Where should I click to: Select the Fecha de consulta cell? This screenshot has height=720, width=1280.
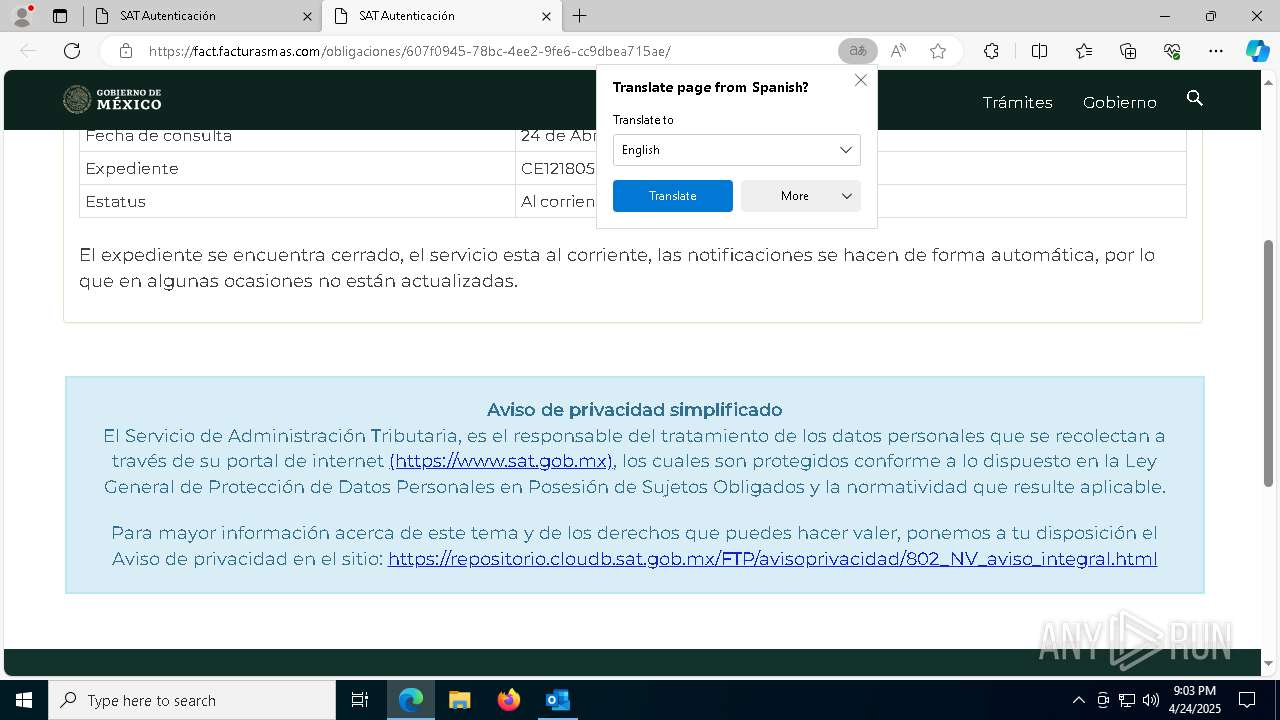[297, 138]
